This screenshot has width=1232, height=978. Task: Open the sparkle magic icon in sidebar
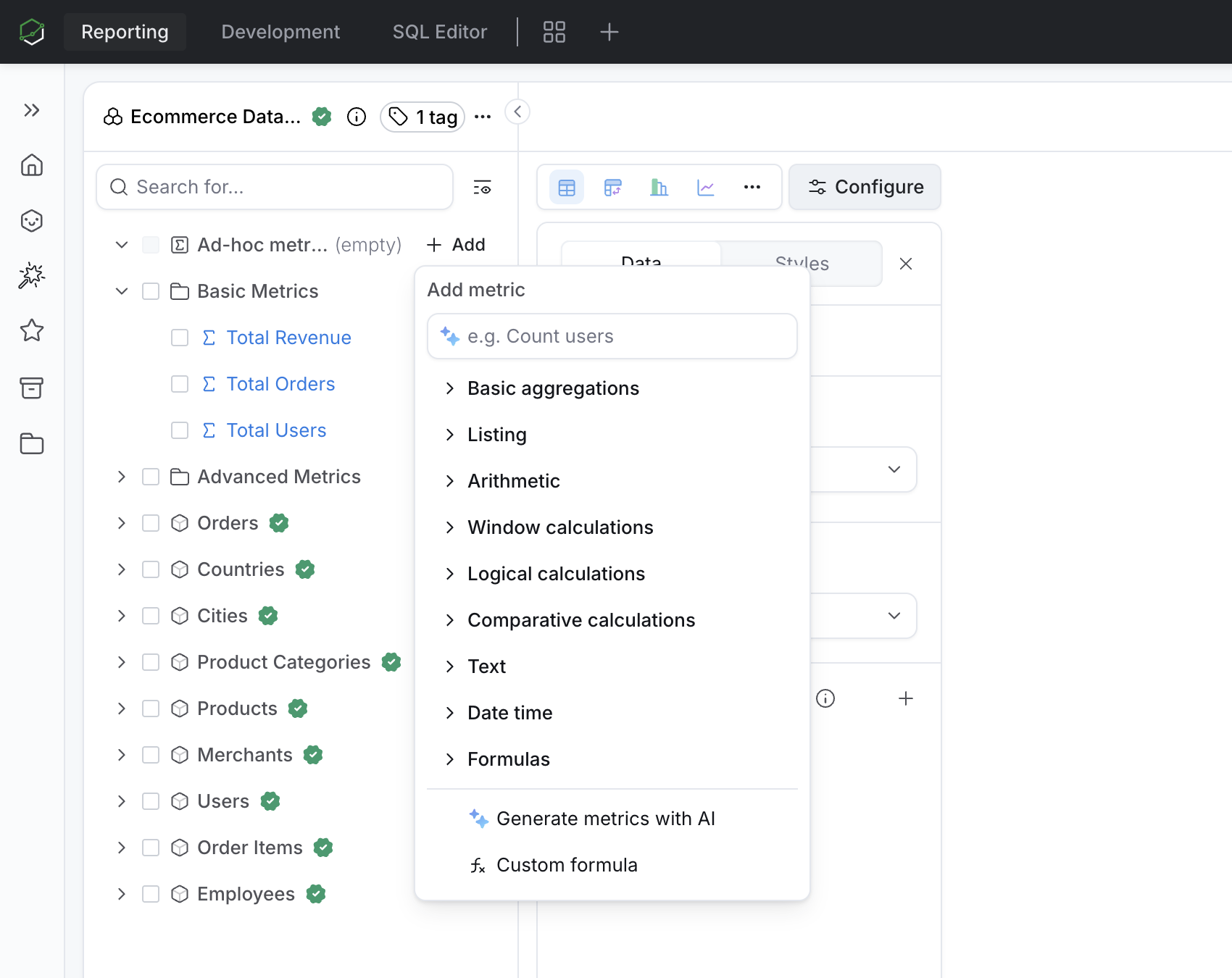coord(32,275)
